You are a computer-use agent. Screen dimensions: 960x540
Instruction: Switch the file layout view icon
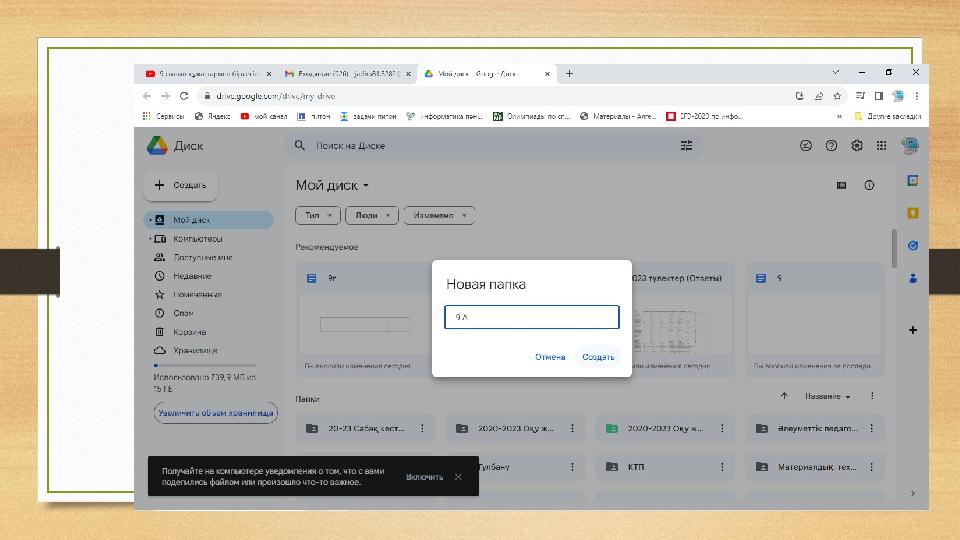pos(841,186)
